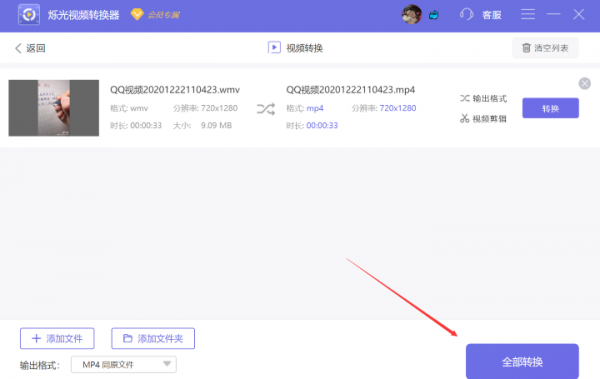Image resolution: width=600 pixels, height=379 pixels.
Task: Click output duration 00:00:33
Action: tap(322, 126)
